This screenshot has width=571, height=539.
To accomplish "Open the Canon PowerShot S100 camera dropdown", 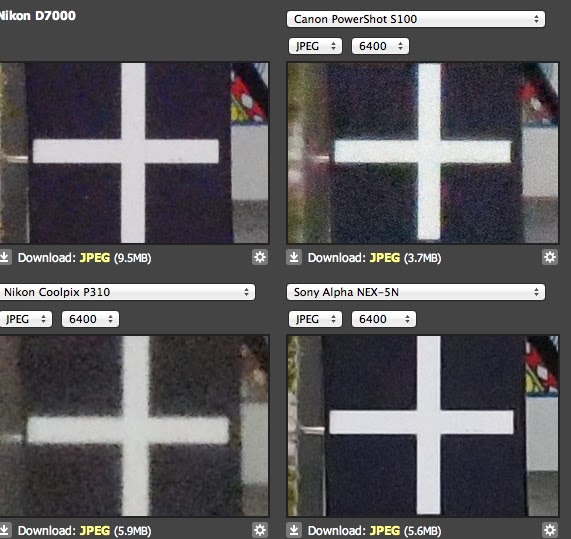I will tap(416, 19).
